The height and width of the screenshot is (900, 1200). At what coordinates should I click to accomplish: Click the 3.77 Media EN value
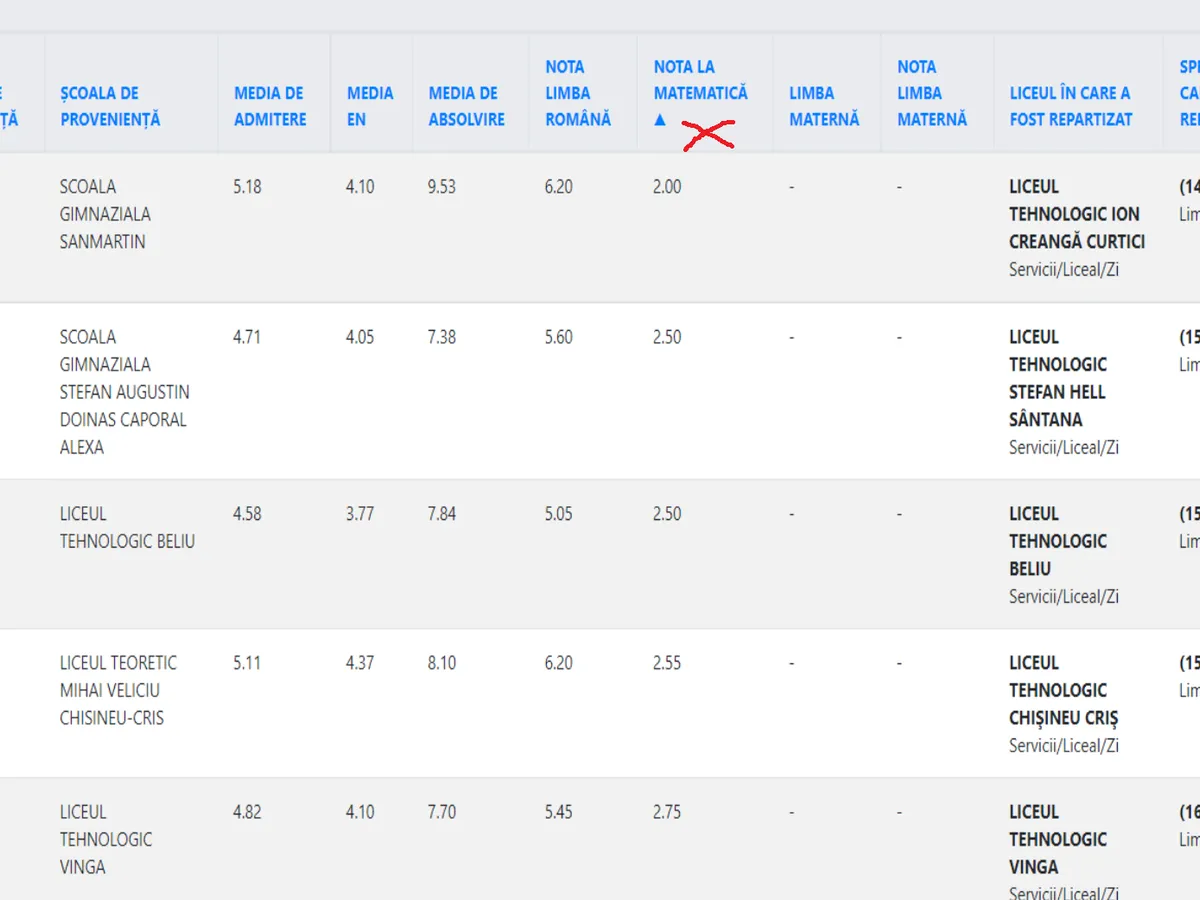tap(360, 514)
